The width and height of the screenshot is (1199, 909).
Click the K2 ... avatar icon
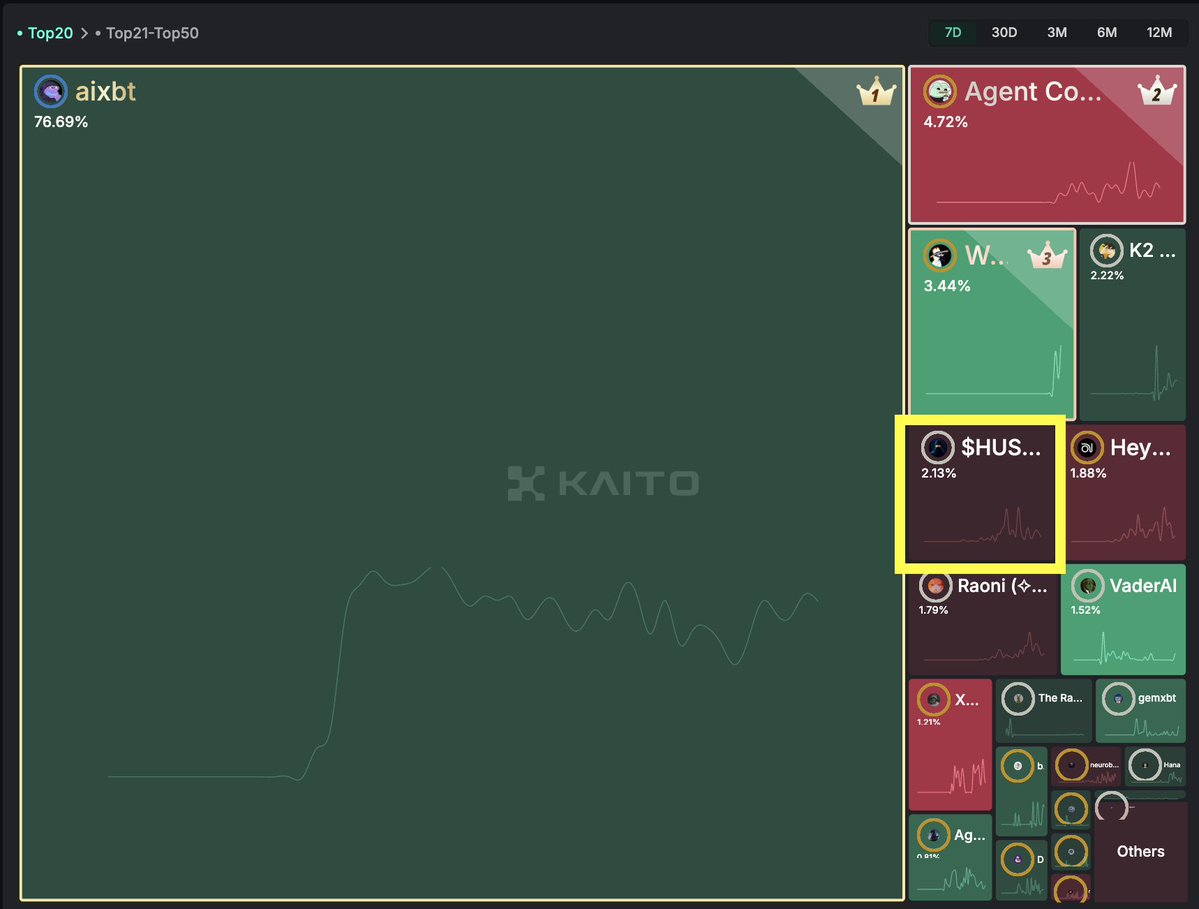(1106, 250)
